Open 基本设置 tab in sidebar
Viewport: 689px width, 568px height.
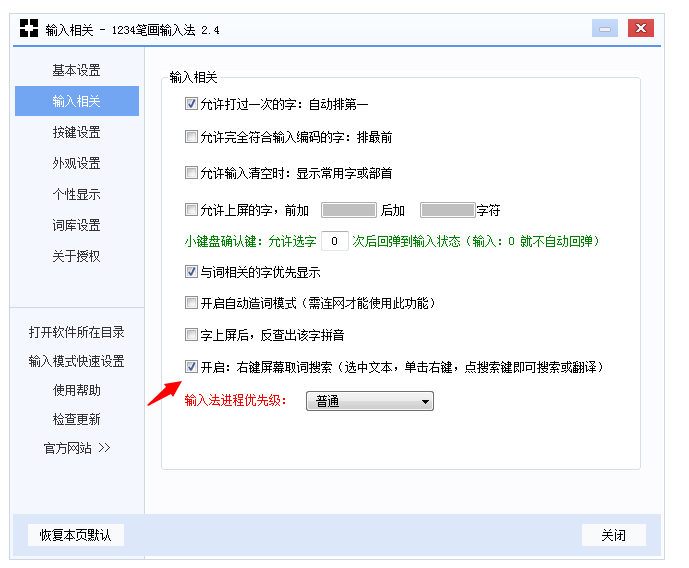[x=76, y=70]
